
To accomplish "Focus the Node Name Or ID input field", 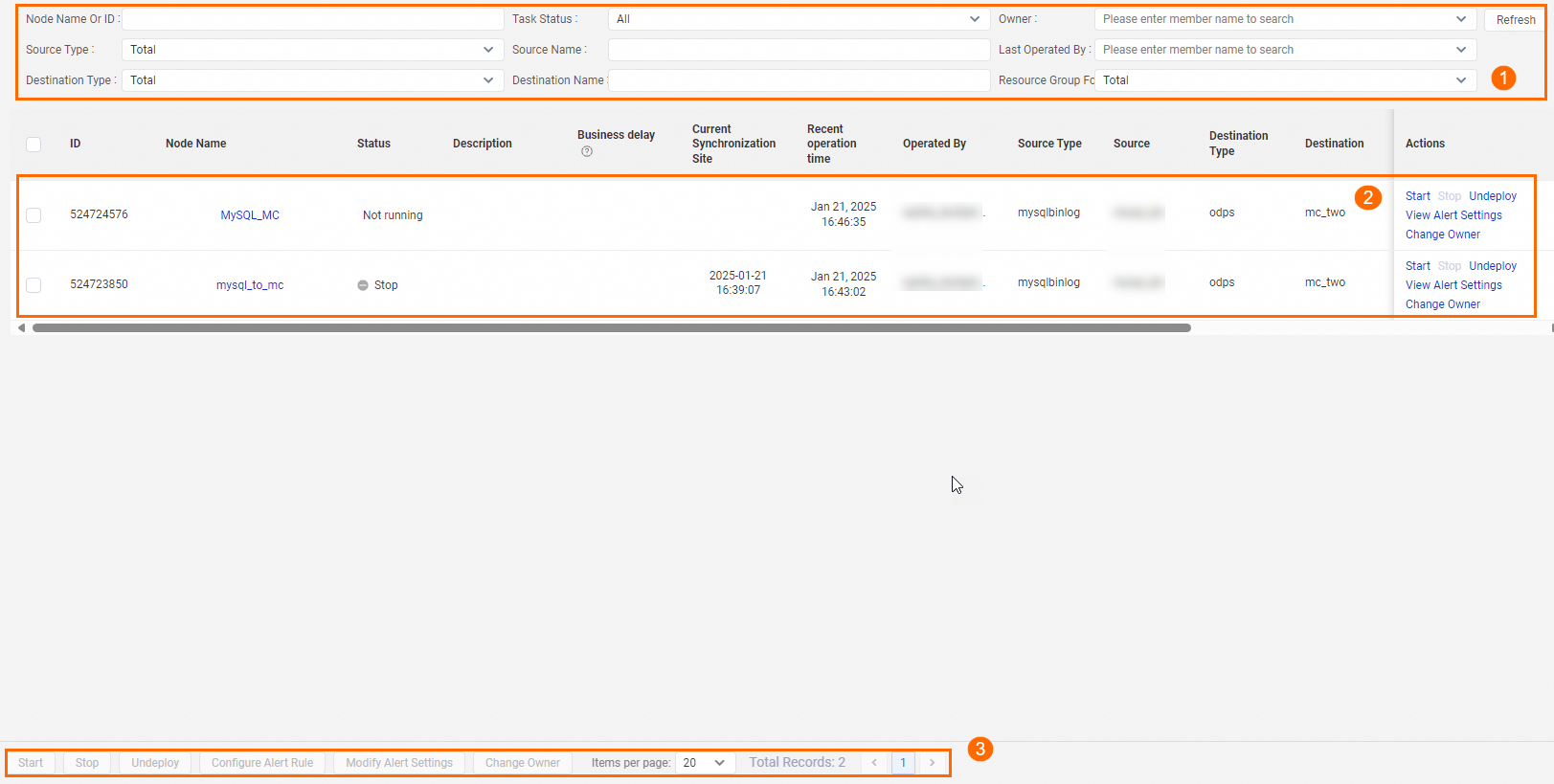I will pyautogui.click(x=312, y=19).
